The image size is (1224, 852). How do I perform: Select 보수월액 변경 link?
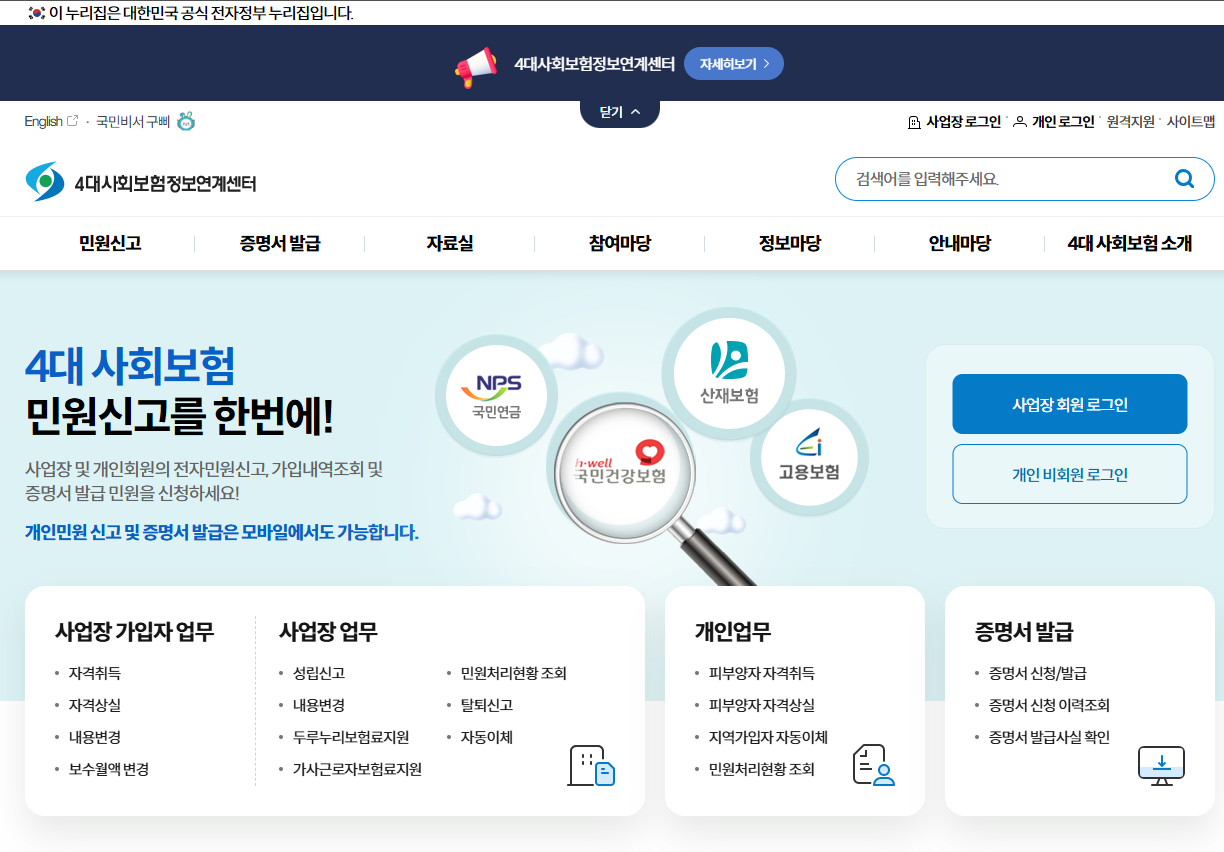[x=109, y=769]
